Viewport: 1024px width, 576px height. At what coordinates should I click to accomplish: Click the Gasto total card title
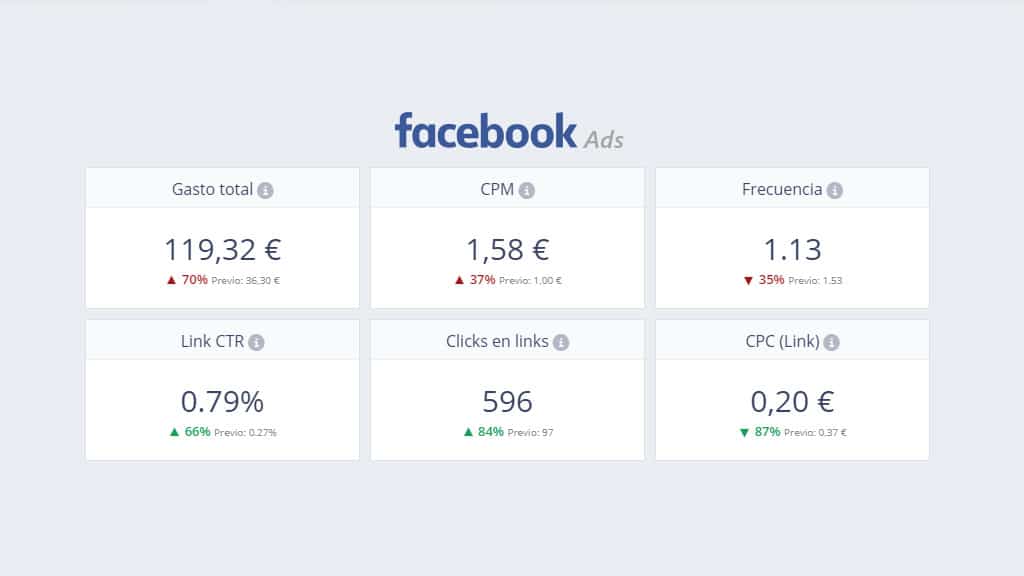212,189
